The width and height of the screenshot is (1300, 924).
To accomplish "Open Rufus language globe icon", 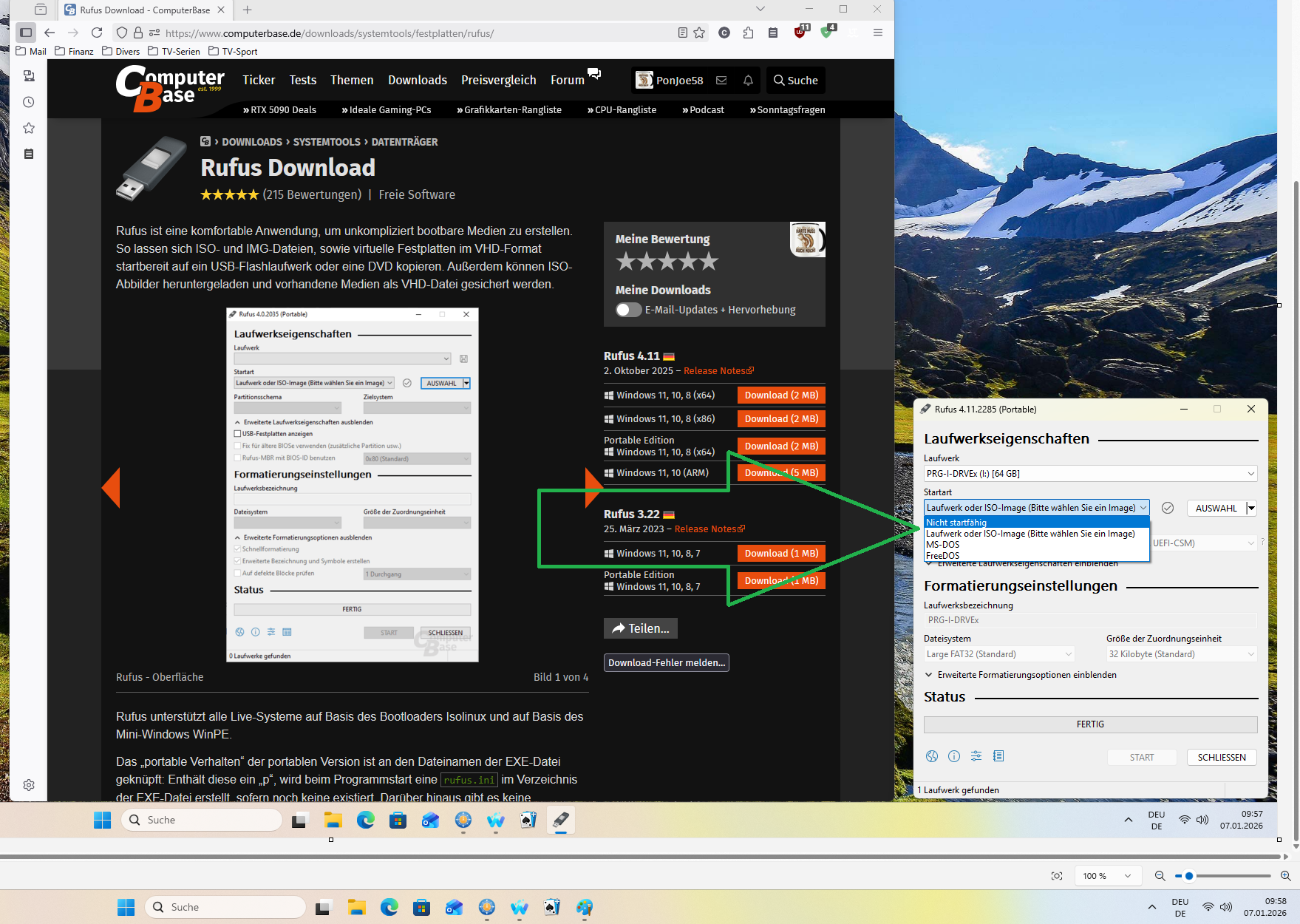I will point(932,756).
